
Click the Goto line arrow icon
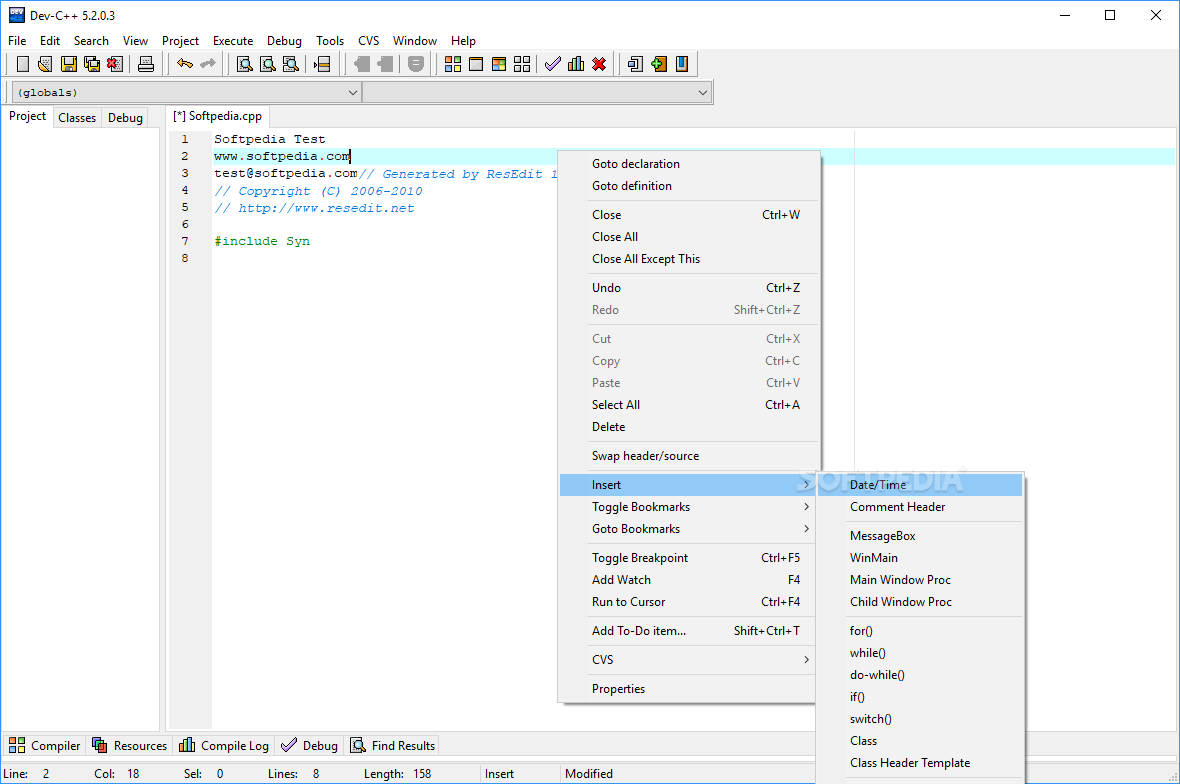click(322, 64)
